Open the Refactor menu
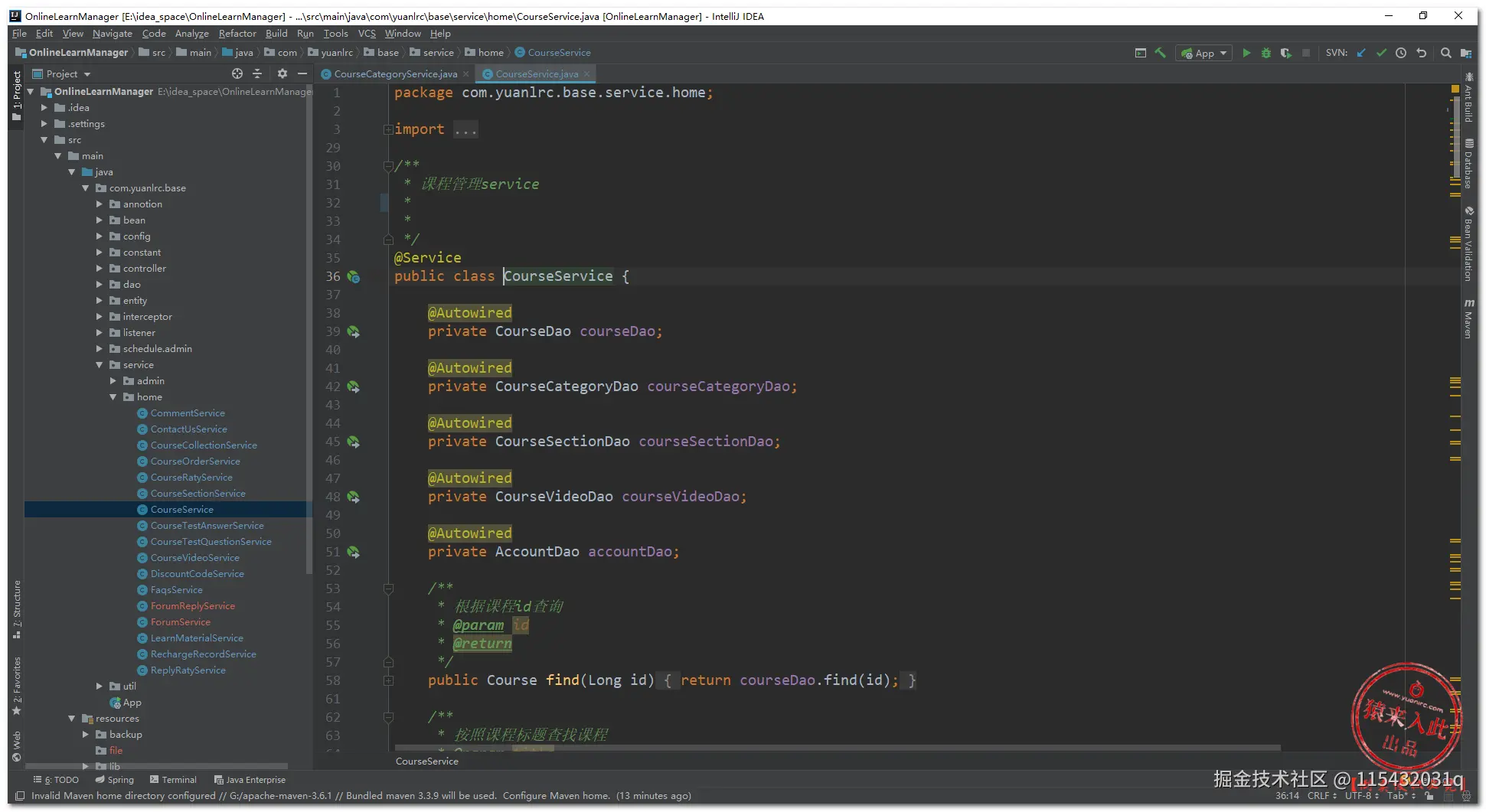Viewport: 1486px width, 812px height. click(x=237, y=34)
